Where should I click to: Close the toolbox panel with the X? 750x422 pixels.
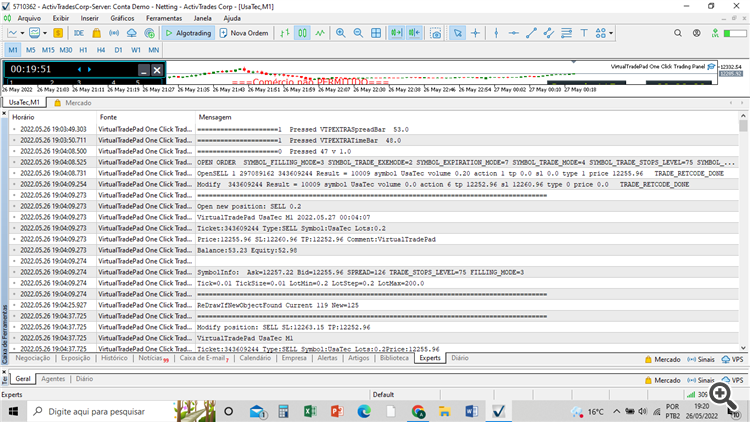point(4,113)
